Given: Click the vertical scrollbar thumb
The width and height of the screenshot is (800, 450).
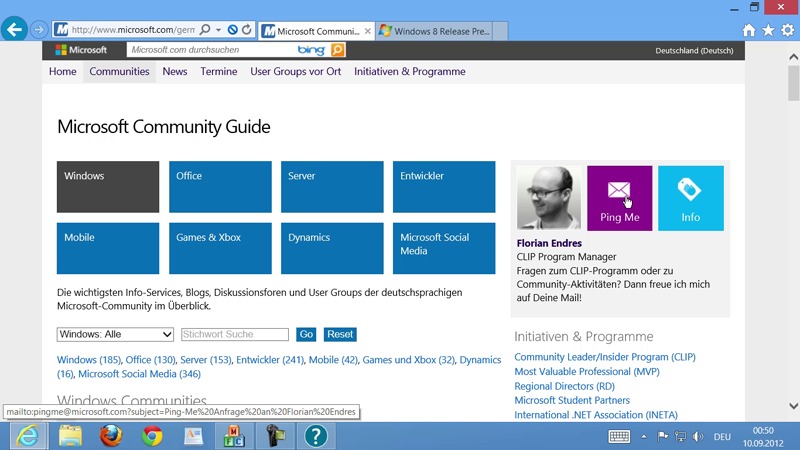Looking at the screenshot, I should click(793, 83).
